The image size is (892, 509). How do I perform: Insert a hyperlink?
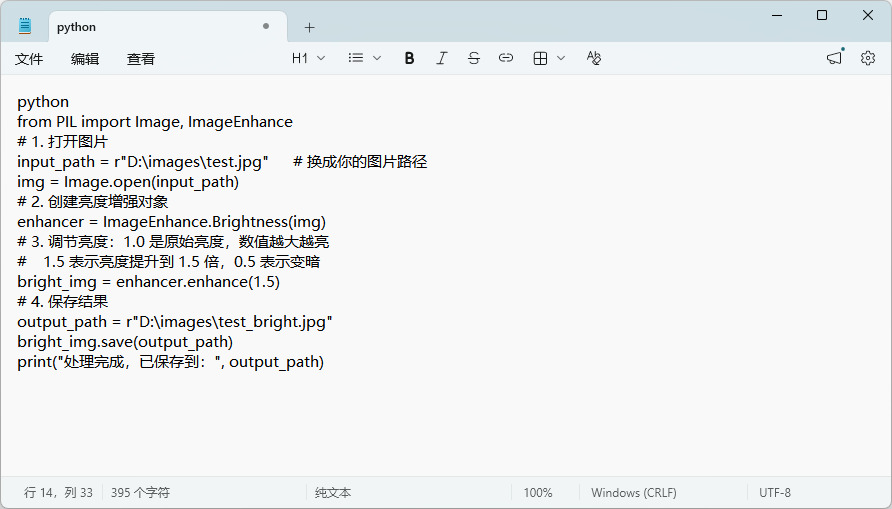[x=506, y=58]
